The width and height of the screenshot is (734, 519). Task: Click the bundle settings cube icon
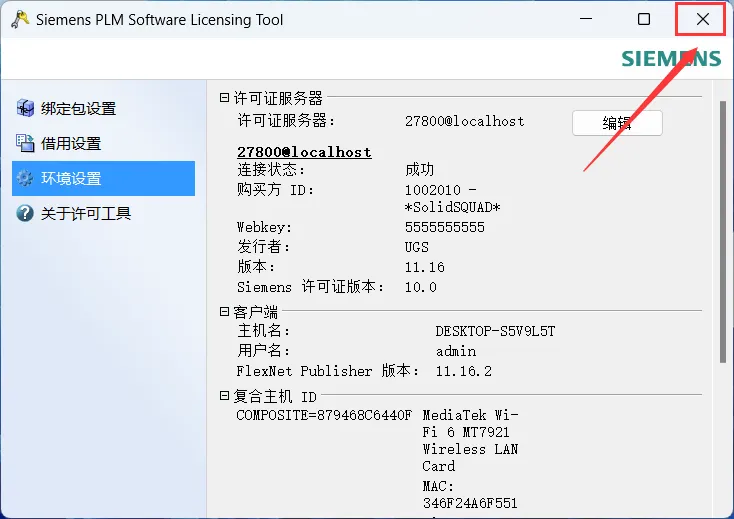click(x=25, y=108)
